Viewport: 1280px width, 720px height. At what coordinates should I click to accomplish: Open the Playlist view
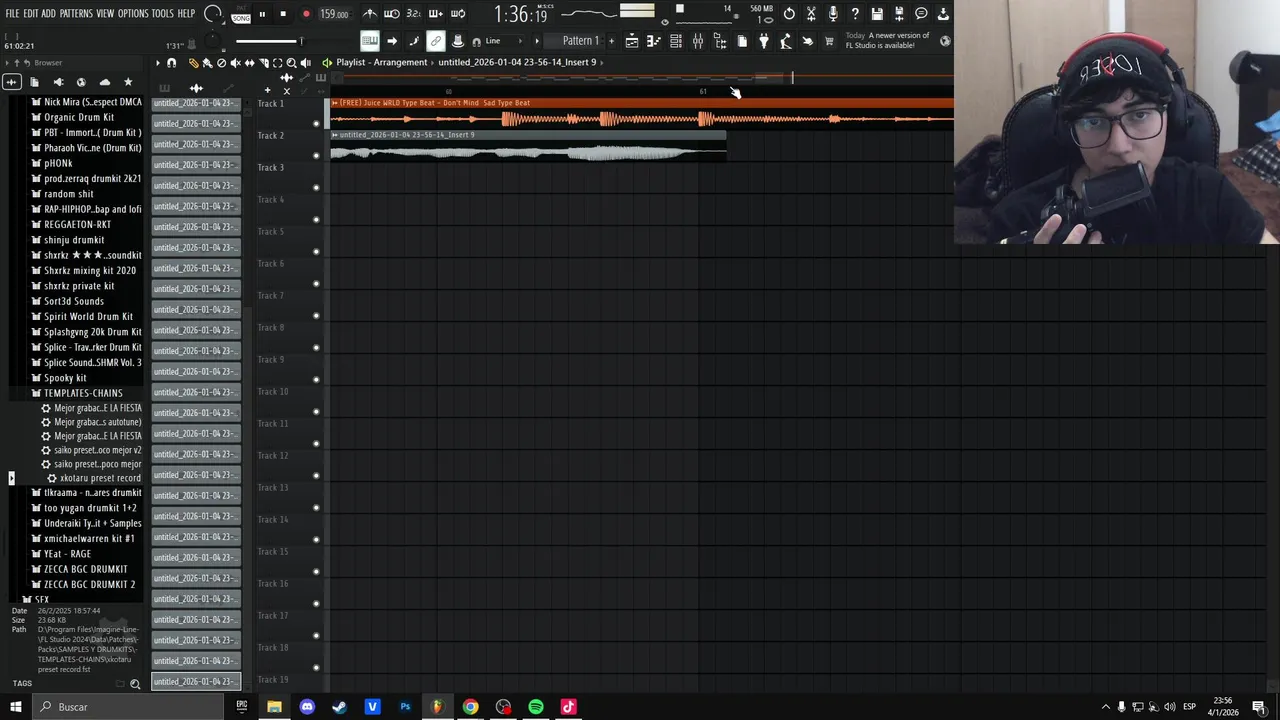tap(632, 41)
